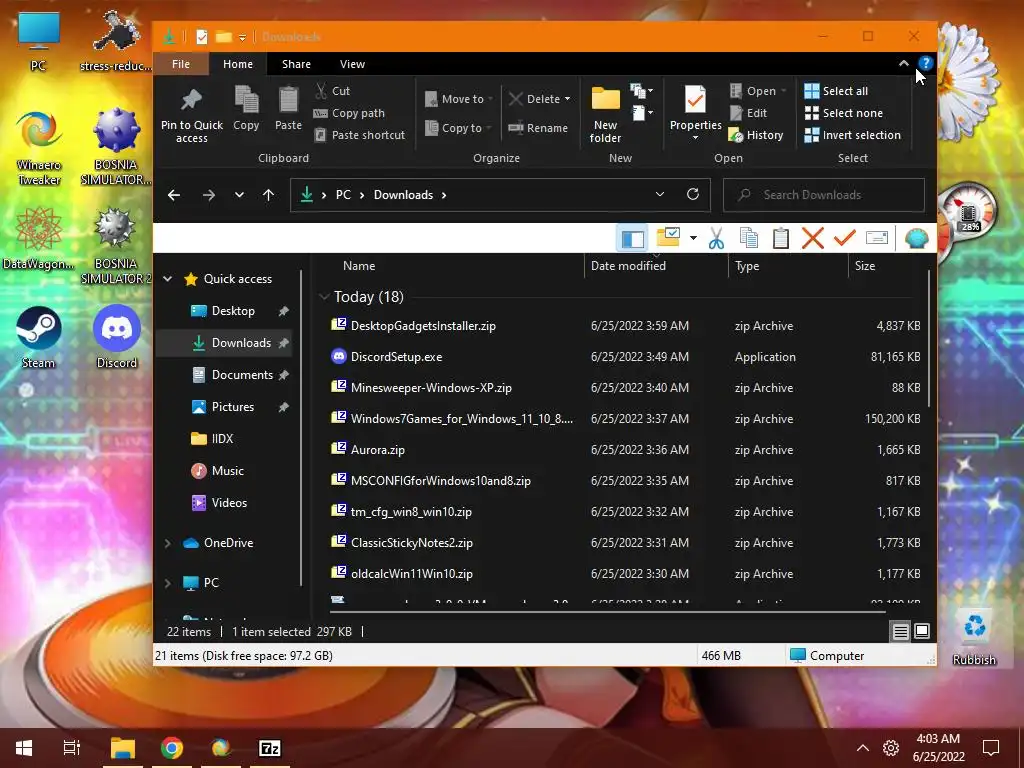Click Invert selection in the ribbon
This screenshot has width=1024, height=768.
(x=852, y=135)
